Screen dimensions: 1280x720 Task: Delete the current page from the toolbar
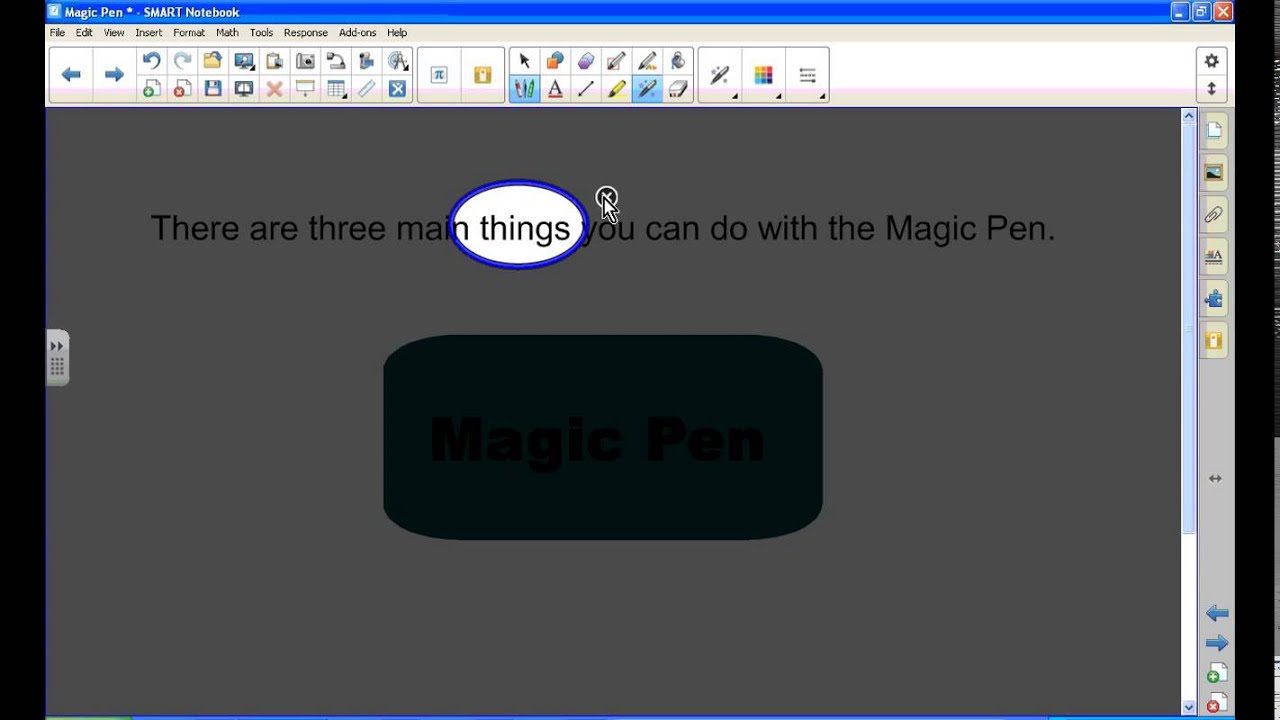tap(182, 89)
